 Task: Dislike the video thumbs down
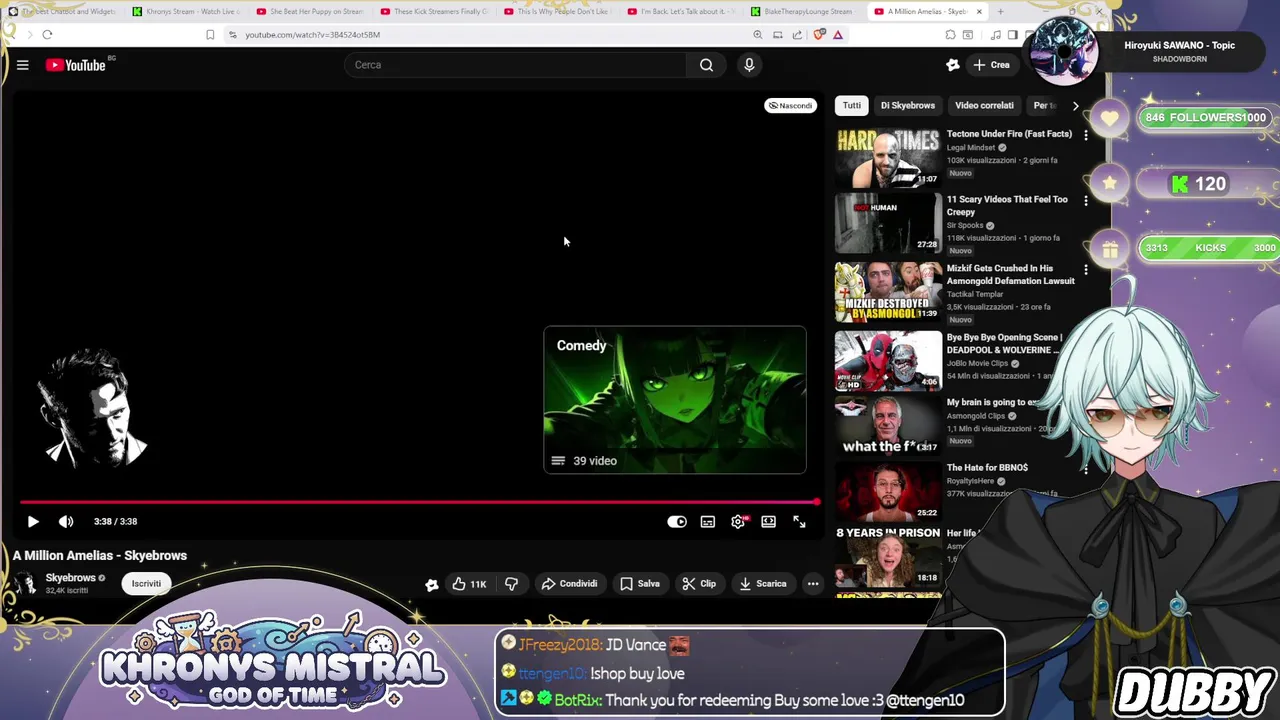[x=512, y=584]
